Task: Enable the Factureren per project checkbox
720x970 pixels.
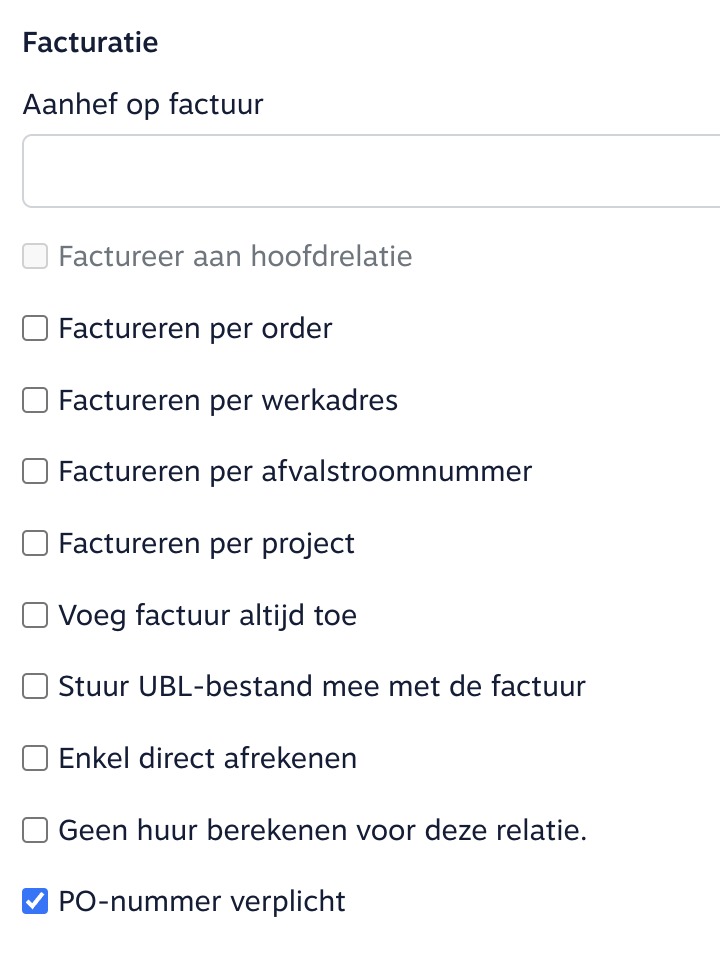Action: pyautogui.click(x=35, y=543)
